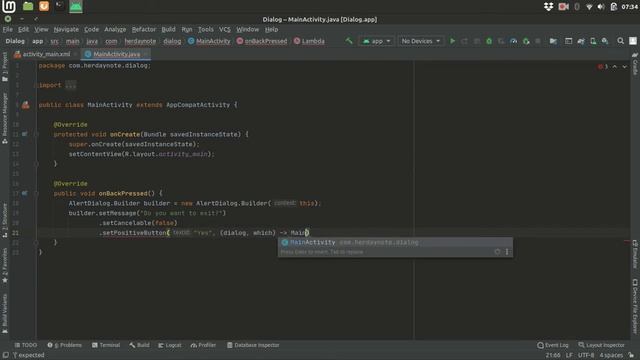This screenshot has height=360, width=640.
Task: Open the Database Inspector tool window
Action: coord(253,345)
